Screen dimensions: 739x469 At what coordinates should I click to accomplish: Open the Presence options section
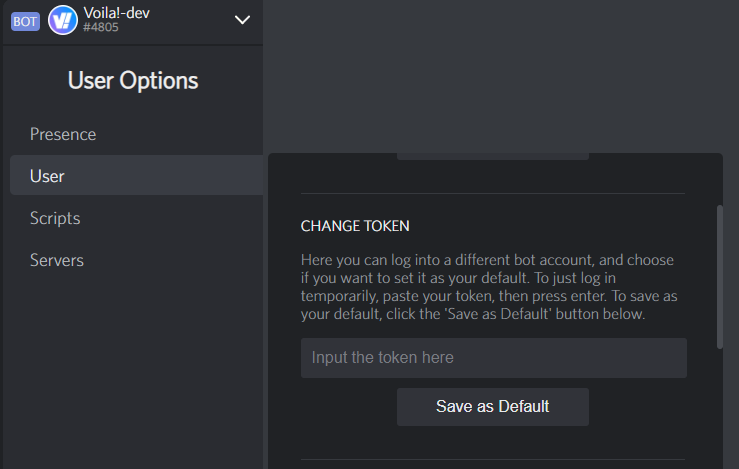point(63,134)
